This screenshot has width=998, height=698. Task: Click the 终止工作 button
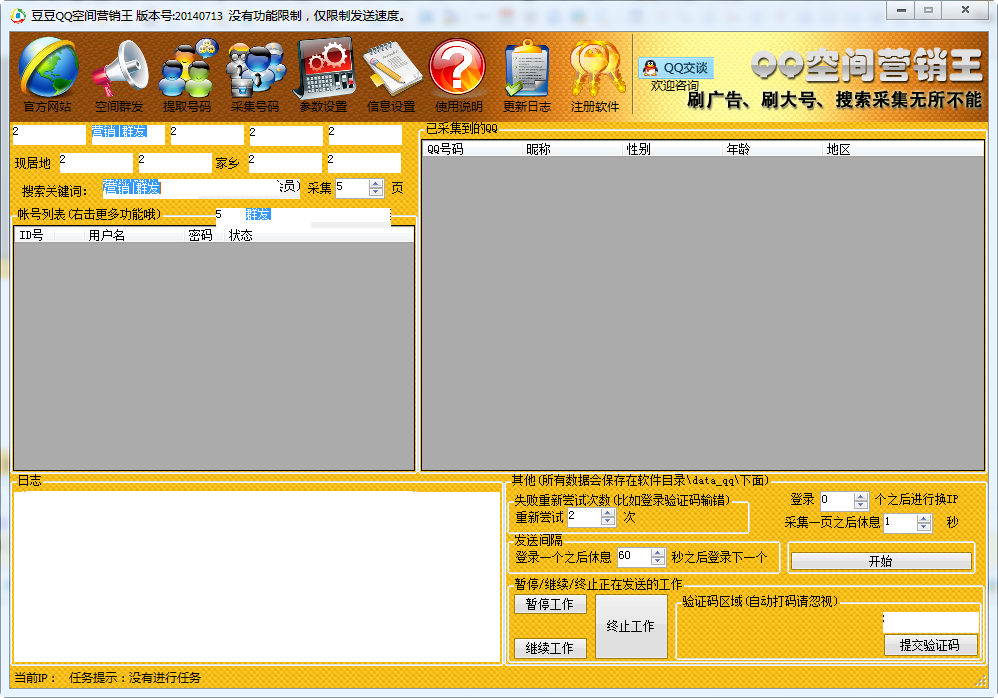[631, 626]
